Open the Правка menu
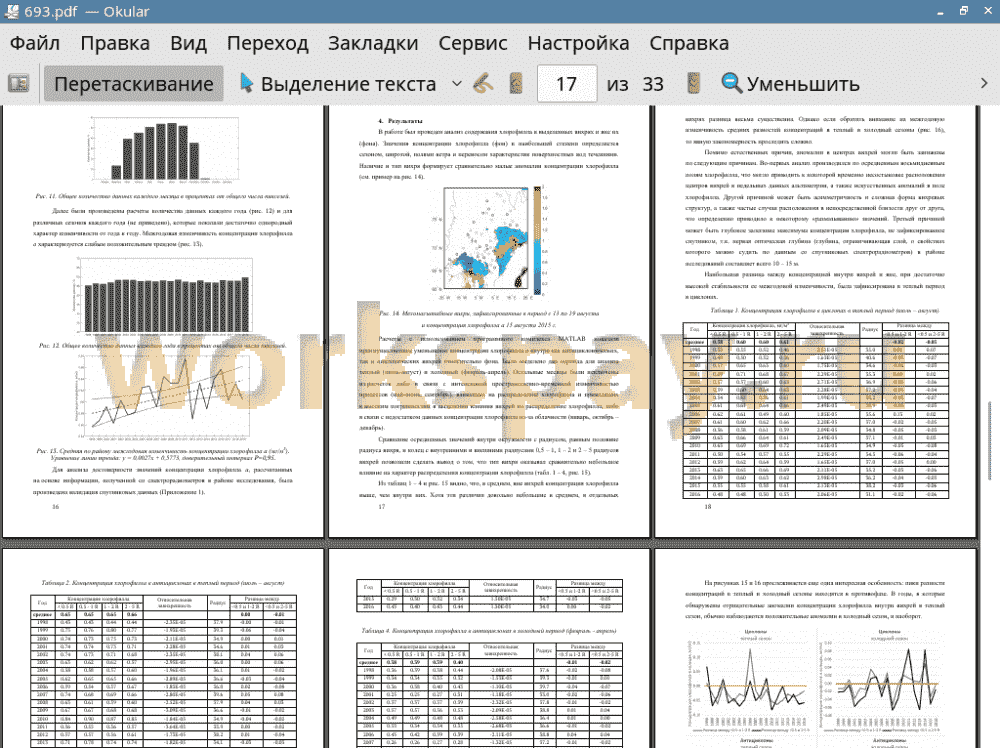Image resolution: width=1000 pixels, height=748 pixels. (115, 43)
